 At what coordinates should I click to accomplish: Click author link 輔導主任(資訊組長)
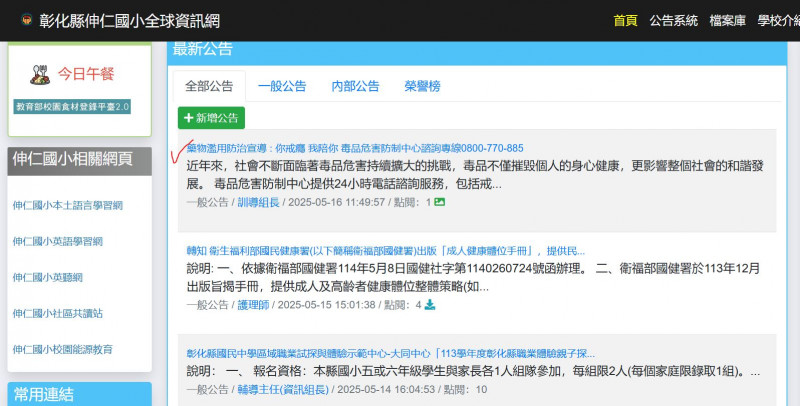pyautogui.click(x=283, y=389)
